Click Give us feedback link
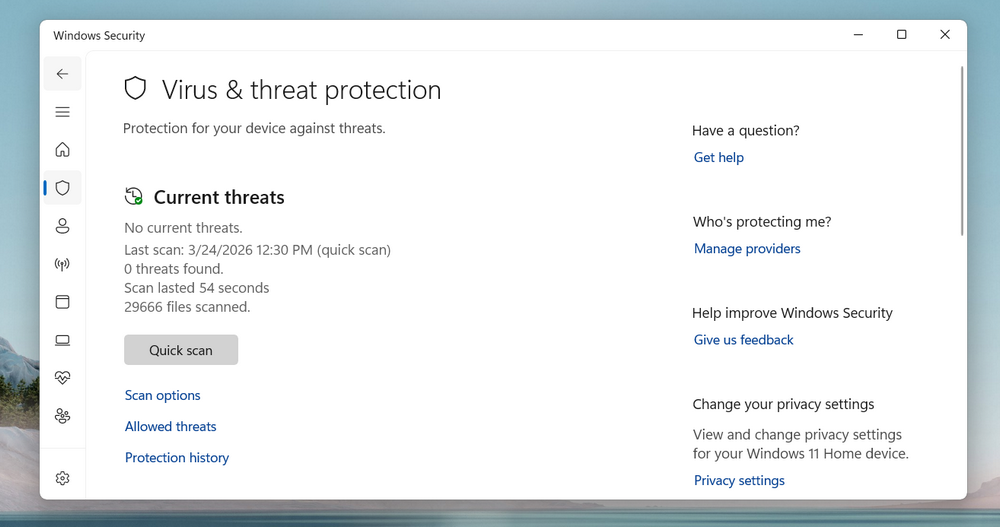Viewport: 1000px width, 527px height. tap(744, 340)
